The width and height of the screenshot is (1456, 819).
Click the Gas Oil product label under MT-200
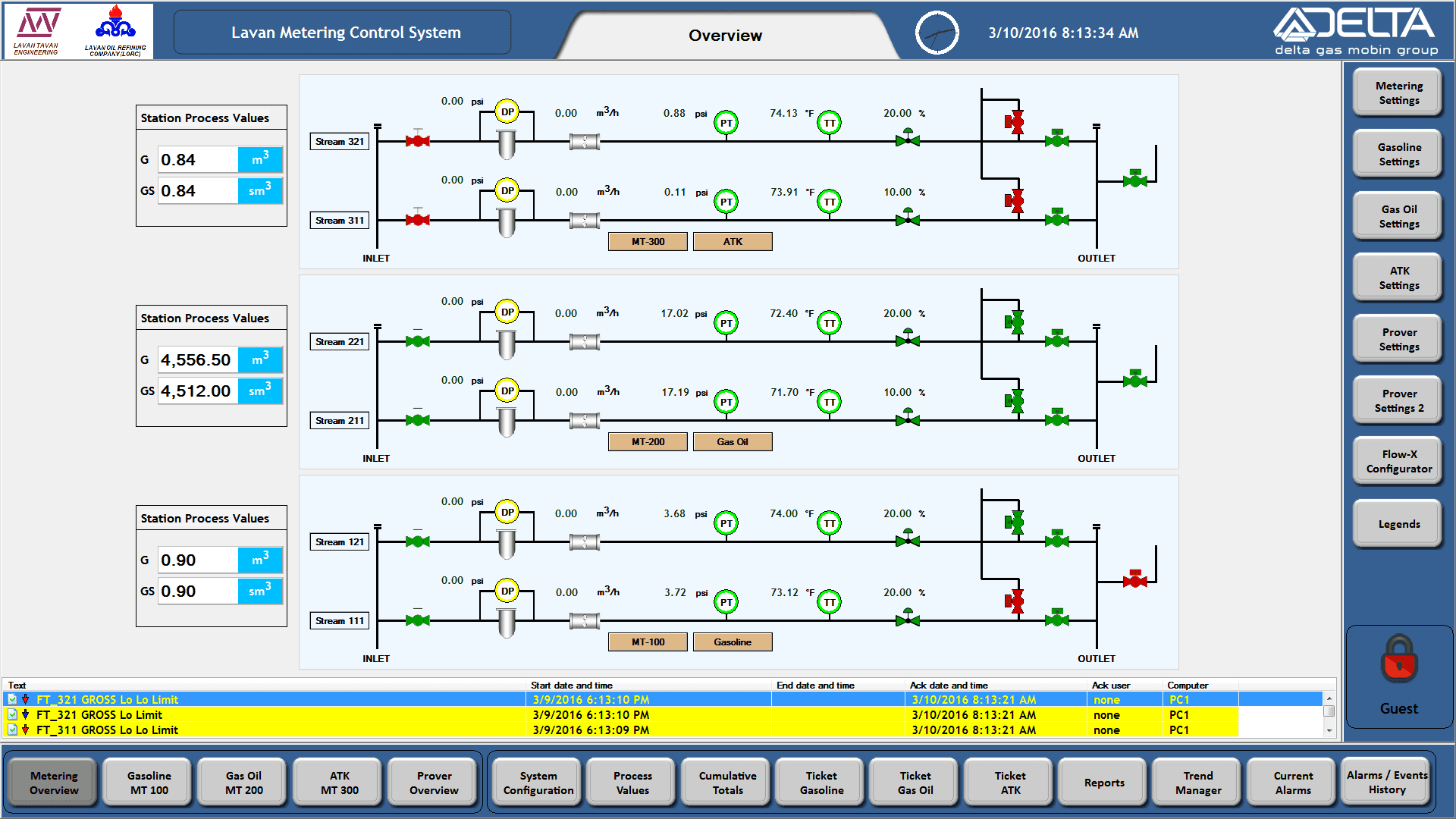tap(732, 442)
